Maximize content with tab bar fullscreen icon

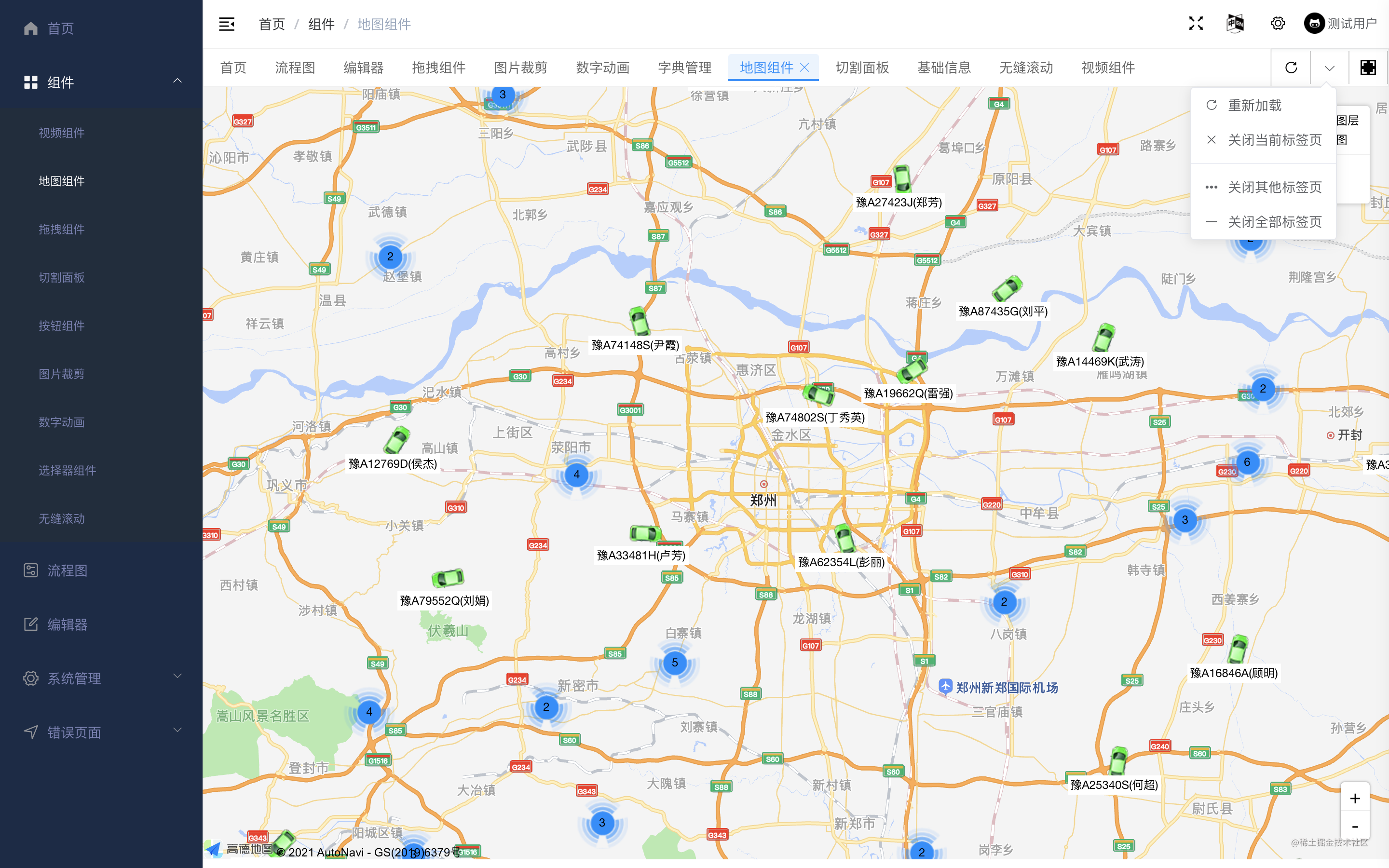point(1368,68)
